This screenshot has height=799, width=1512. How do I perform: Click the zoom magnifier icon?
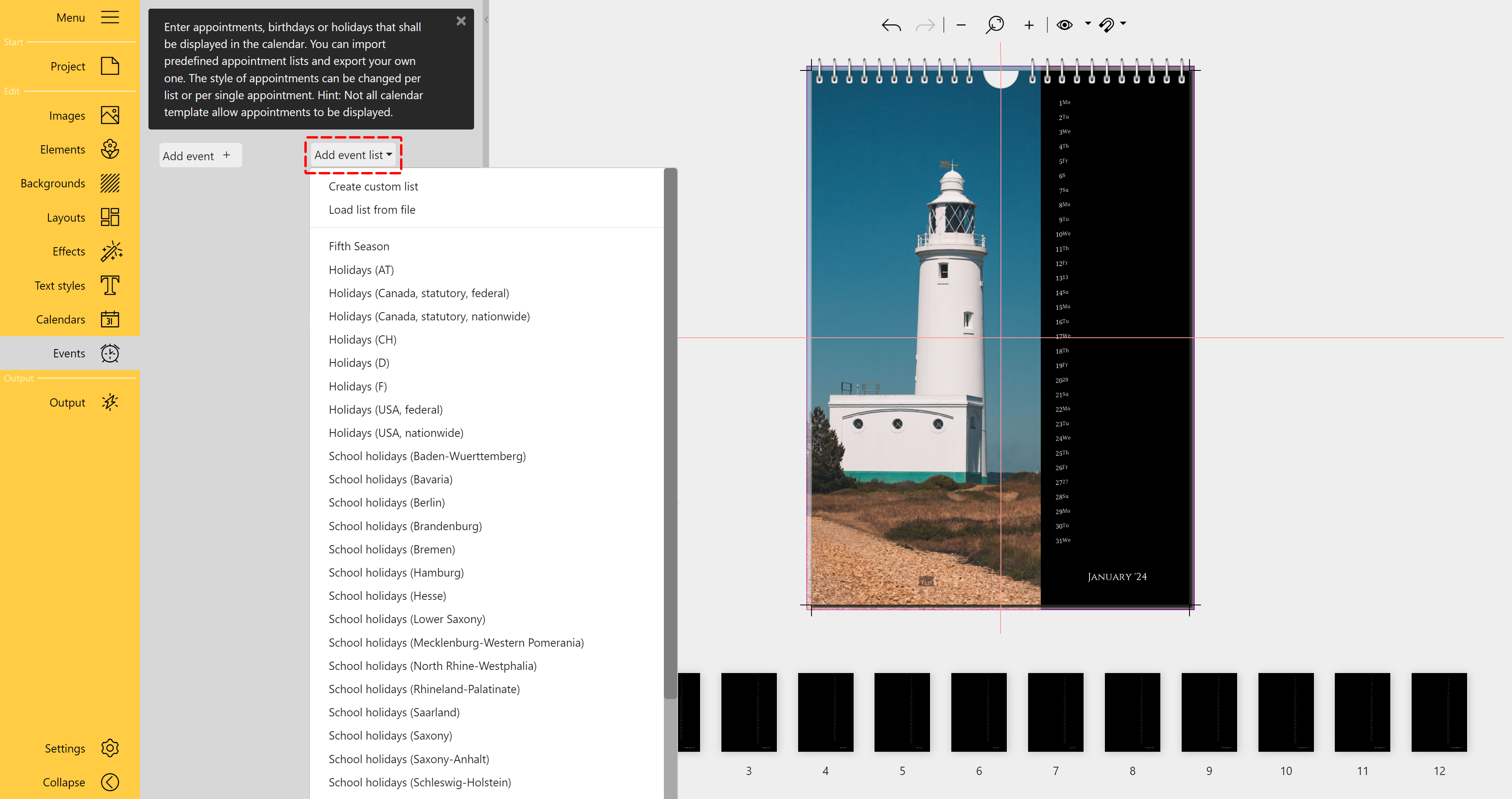coord(994,25)
